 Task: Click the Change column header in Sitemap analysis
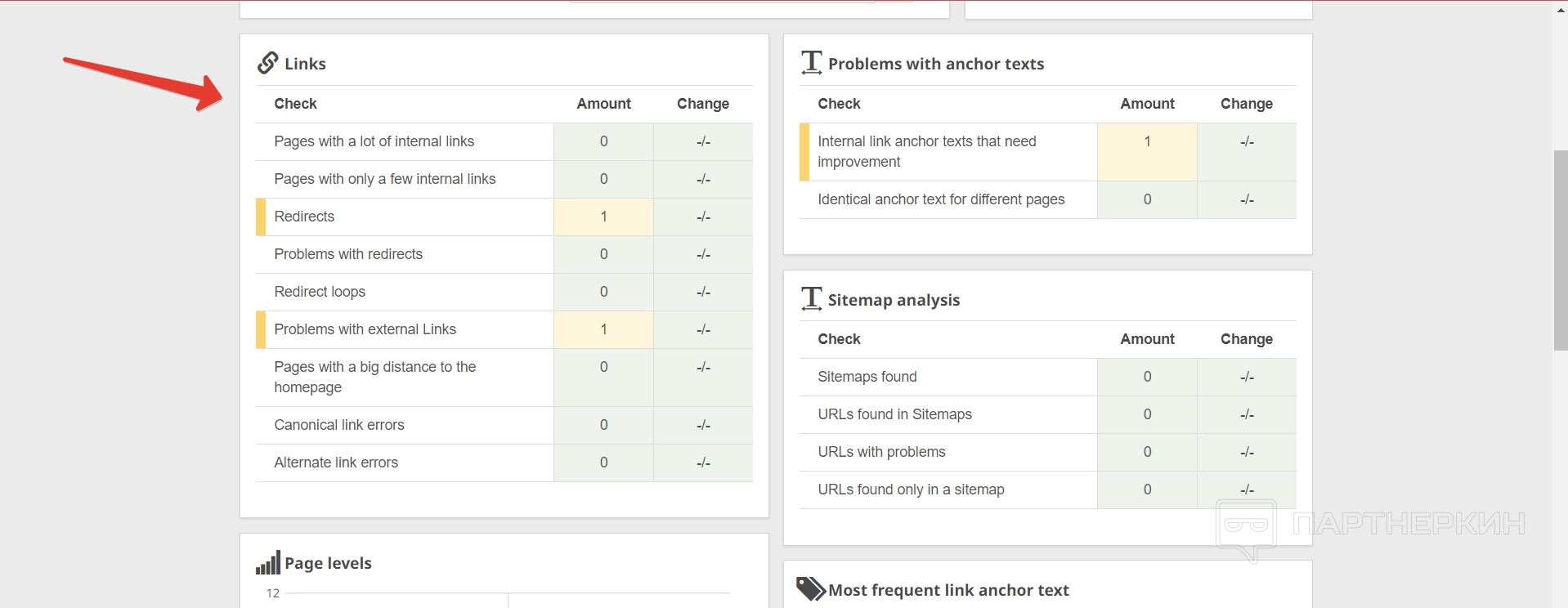pyautogui.click(x=1246, y=339)
